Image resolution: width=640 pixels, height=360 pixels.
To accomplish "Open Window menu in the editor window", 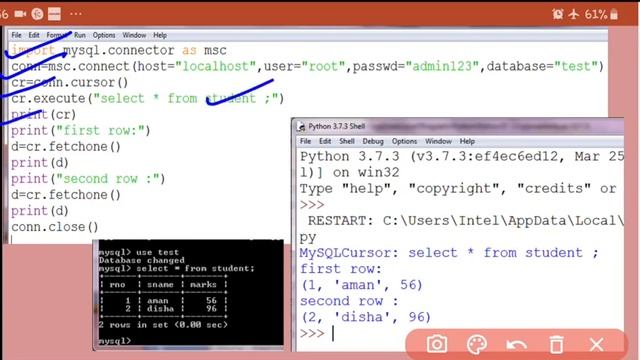I will (x=134, y=35).
